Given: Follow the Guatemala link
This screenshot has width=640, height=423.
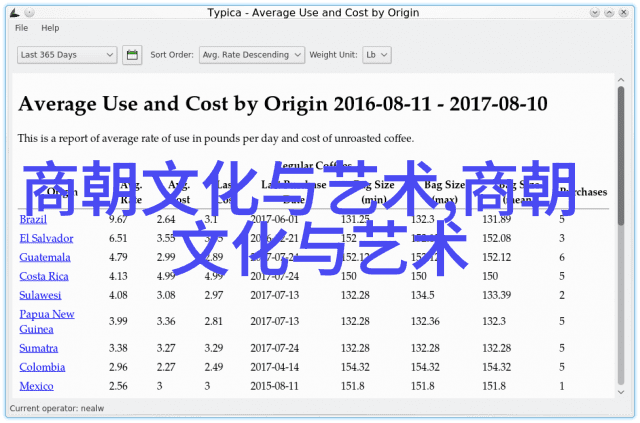Looking at the screenshot, I should point(45,257).
